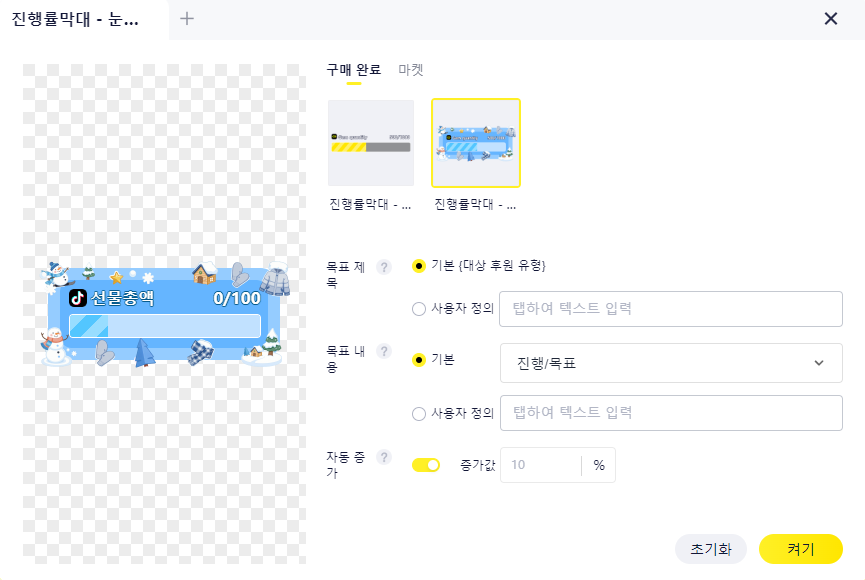Click the help icon beside 자동 증가
865x580 pixels.
click(x=384, y=457)
